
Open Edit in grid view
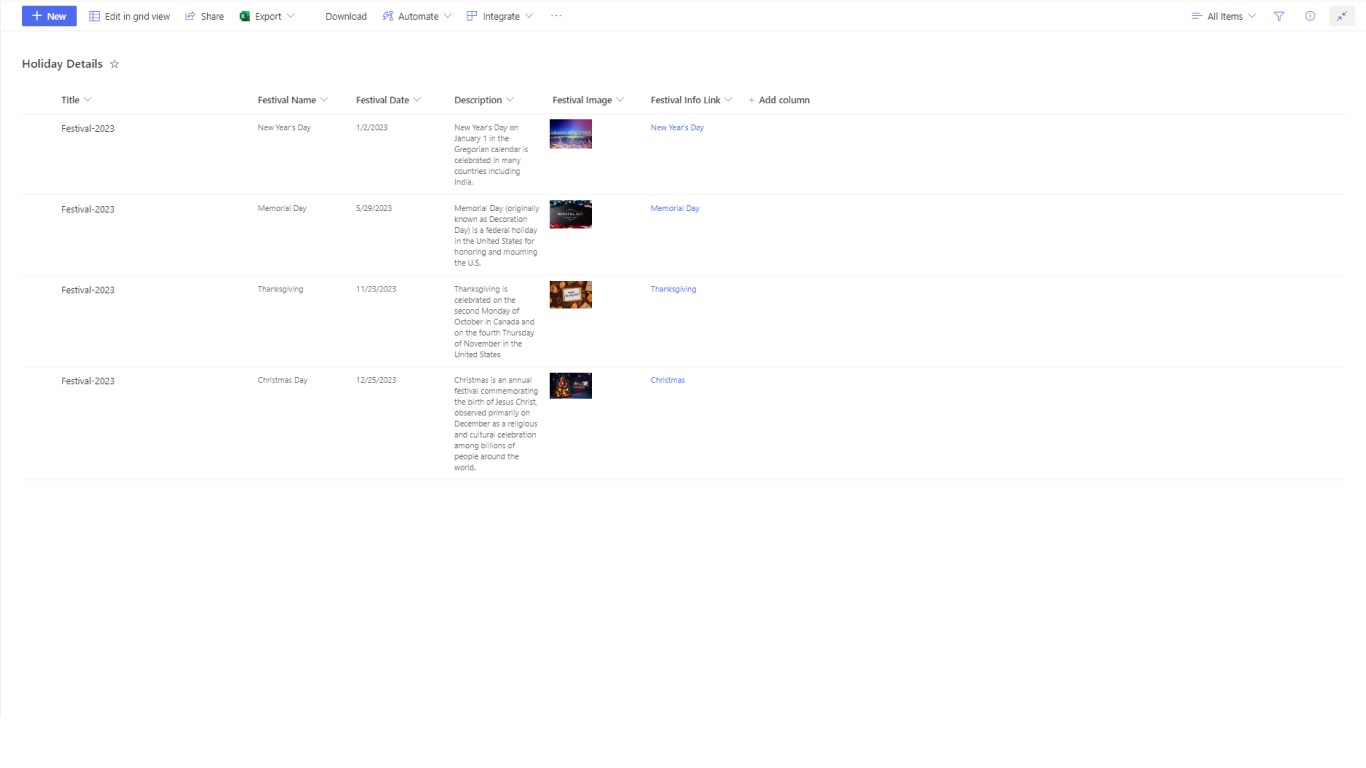tap(129, 16)
